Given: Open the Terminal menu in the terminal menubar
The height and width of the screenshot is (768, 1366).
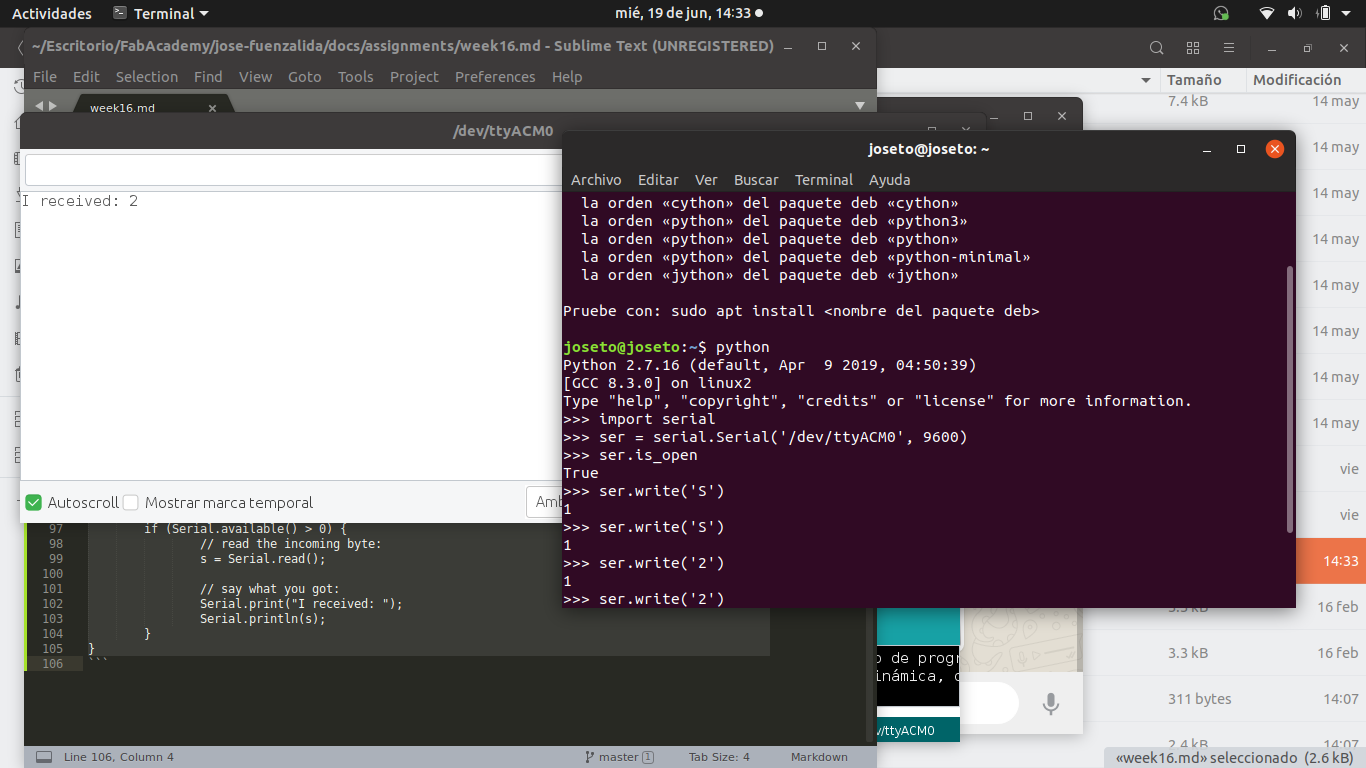Looking at the screenshot, I should [824, 180].
